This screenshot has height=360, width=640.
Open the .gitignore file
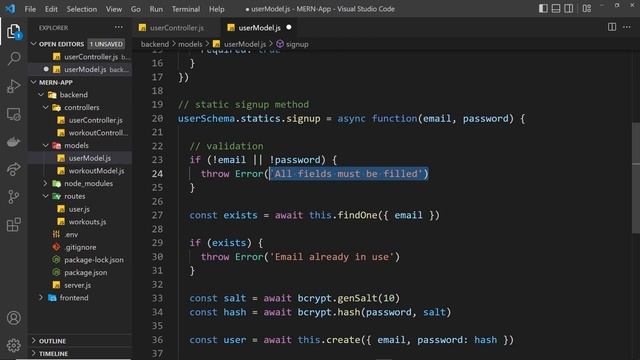click(80, 247)
